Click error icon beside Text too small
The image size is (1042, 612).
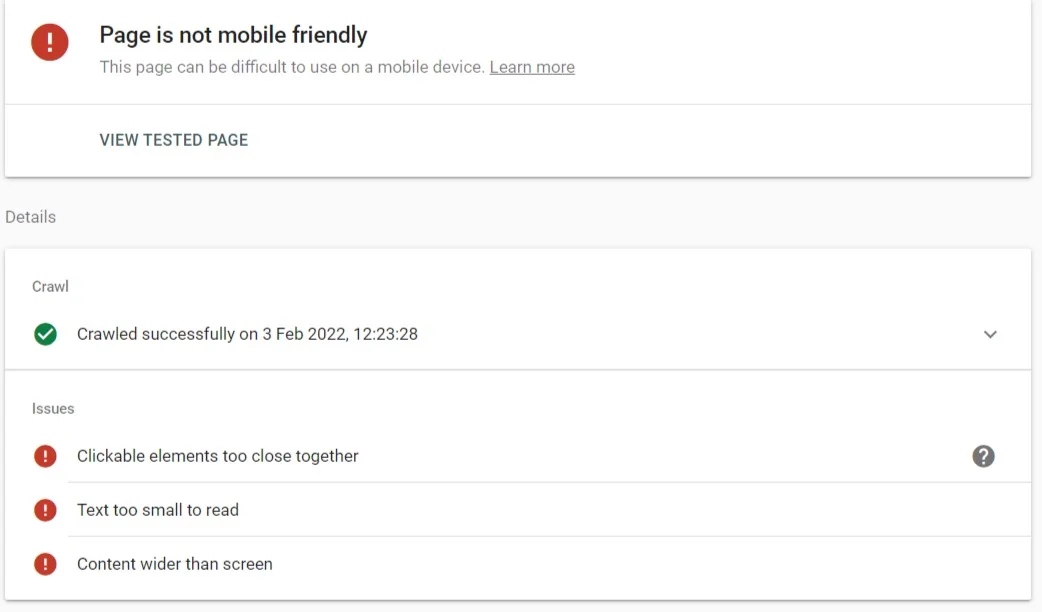(45, 510)
